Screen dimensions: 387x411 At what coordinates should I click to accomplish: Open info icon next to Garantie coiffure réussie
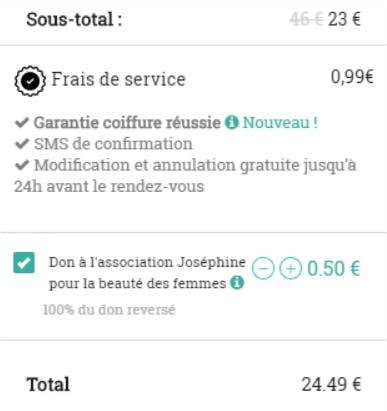(232, 122)
